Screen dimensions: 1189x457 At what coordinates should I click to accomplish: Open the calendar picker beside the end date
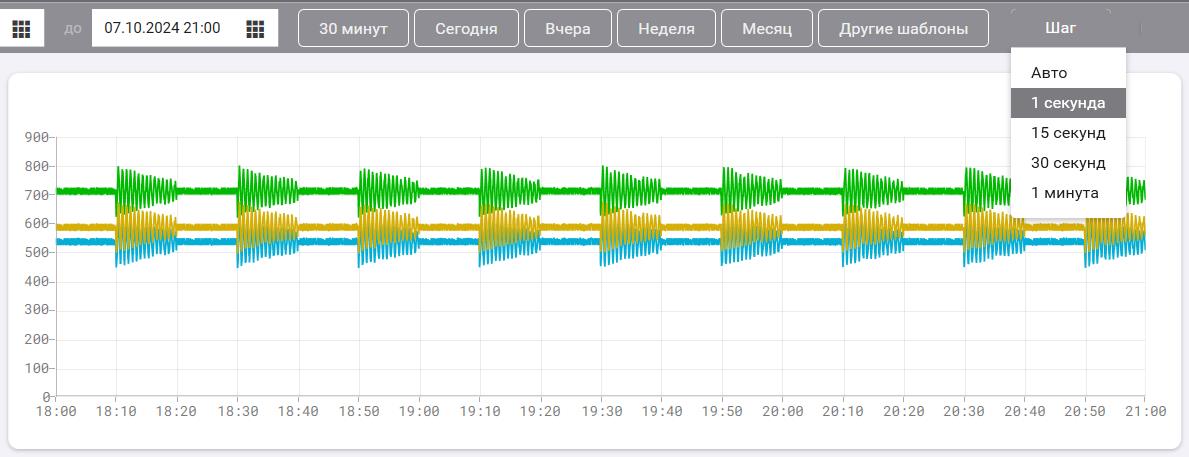255,29
